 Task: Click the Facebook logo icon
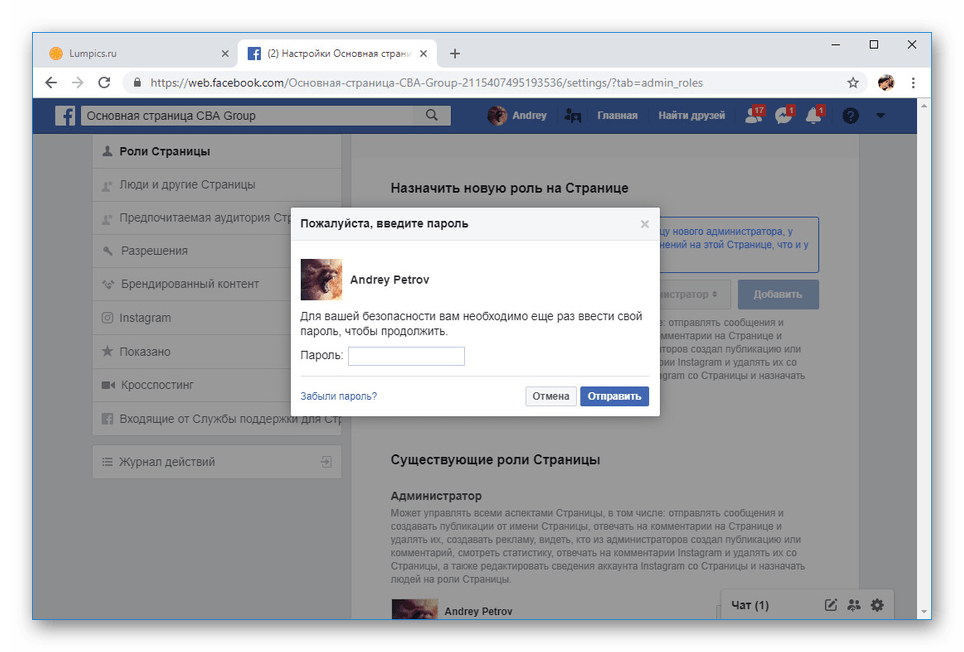click(64, 116)
